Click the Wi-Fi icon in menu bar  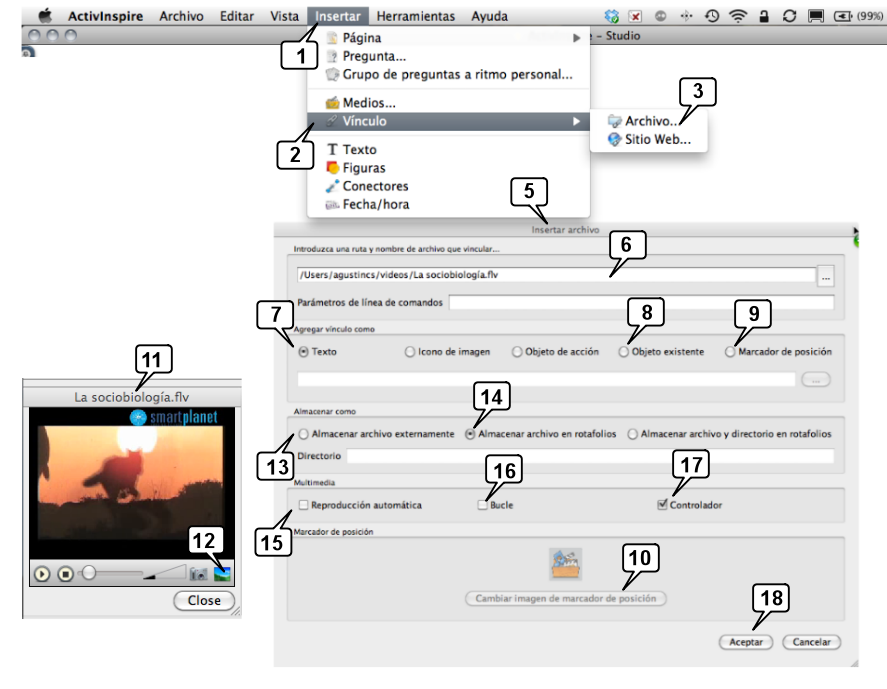[x=738, y=16]
